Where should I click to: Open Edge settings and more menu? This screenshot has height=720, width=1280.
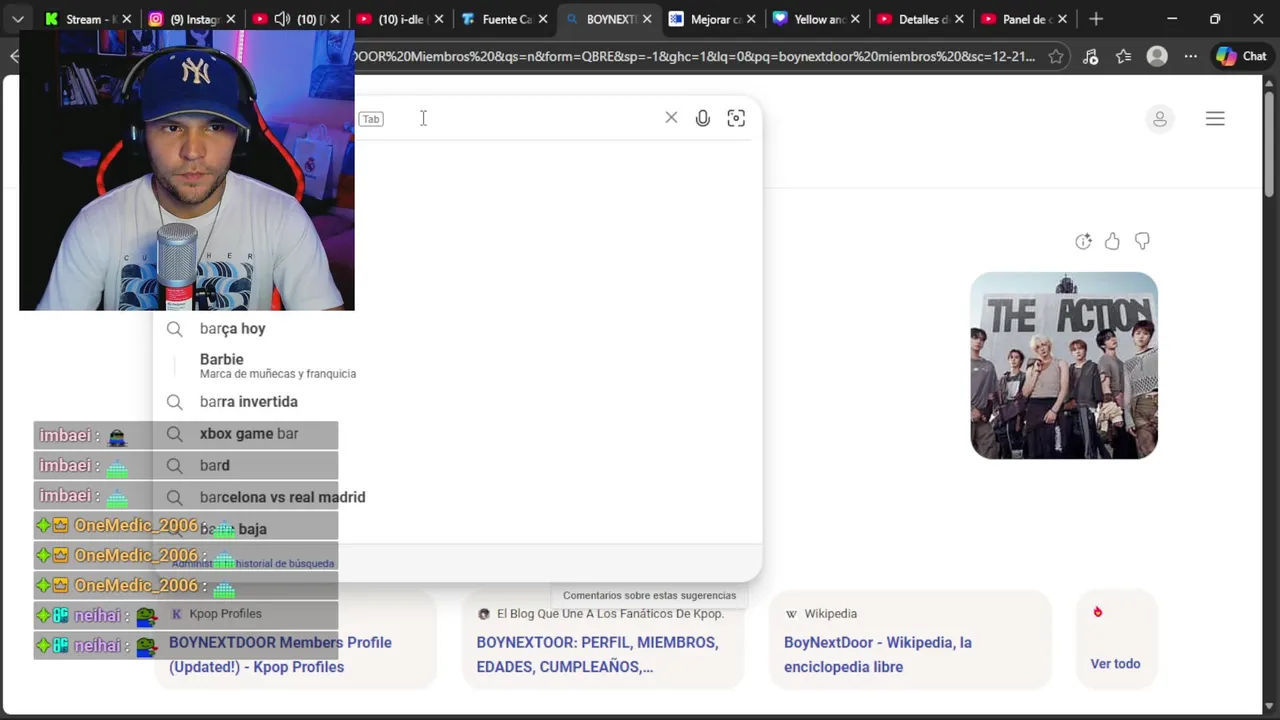tap(1190, 56)
